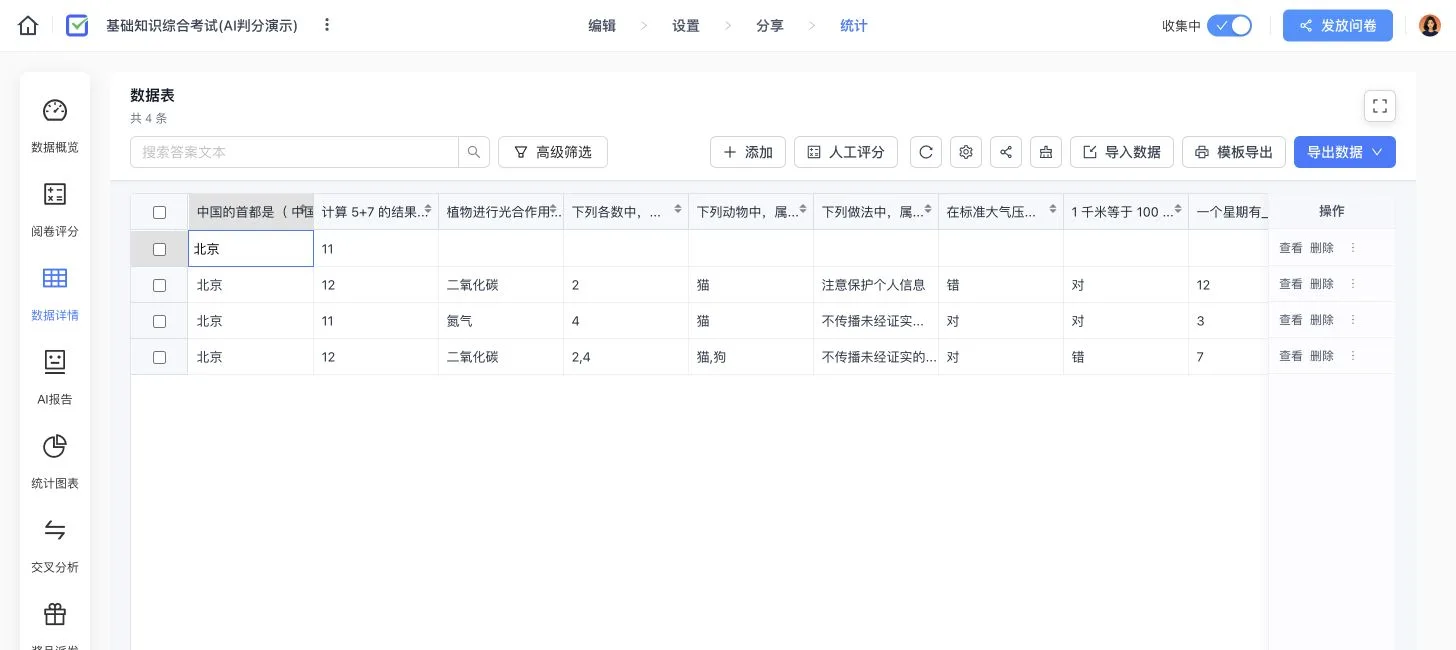Sort by 在标准大气压 column

point(1053,210)
